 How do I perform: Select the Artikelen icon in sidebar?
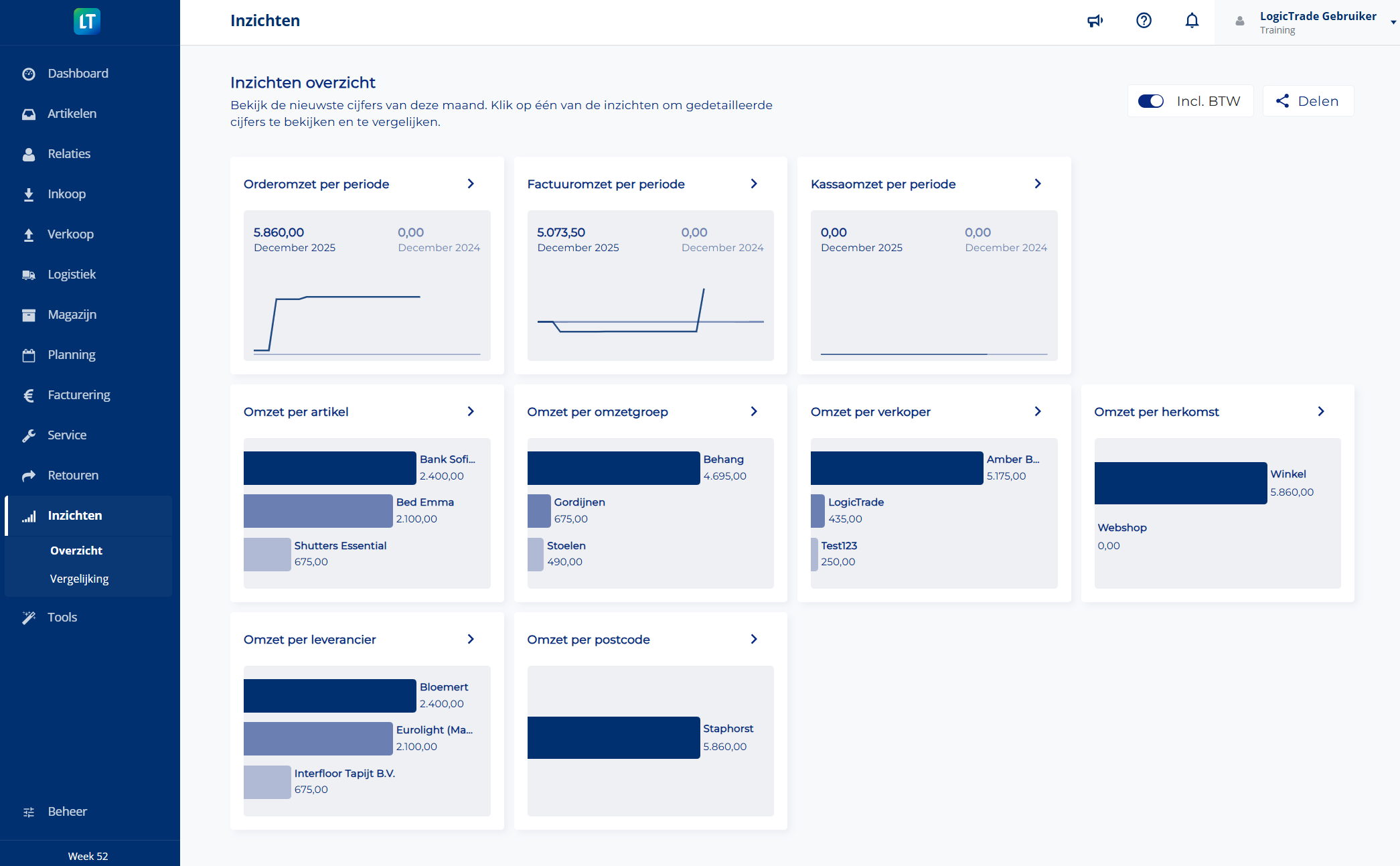29,113
